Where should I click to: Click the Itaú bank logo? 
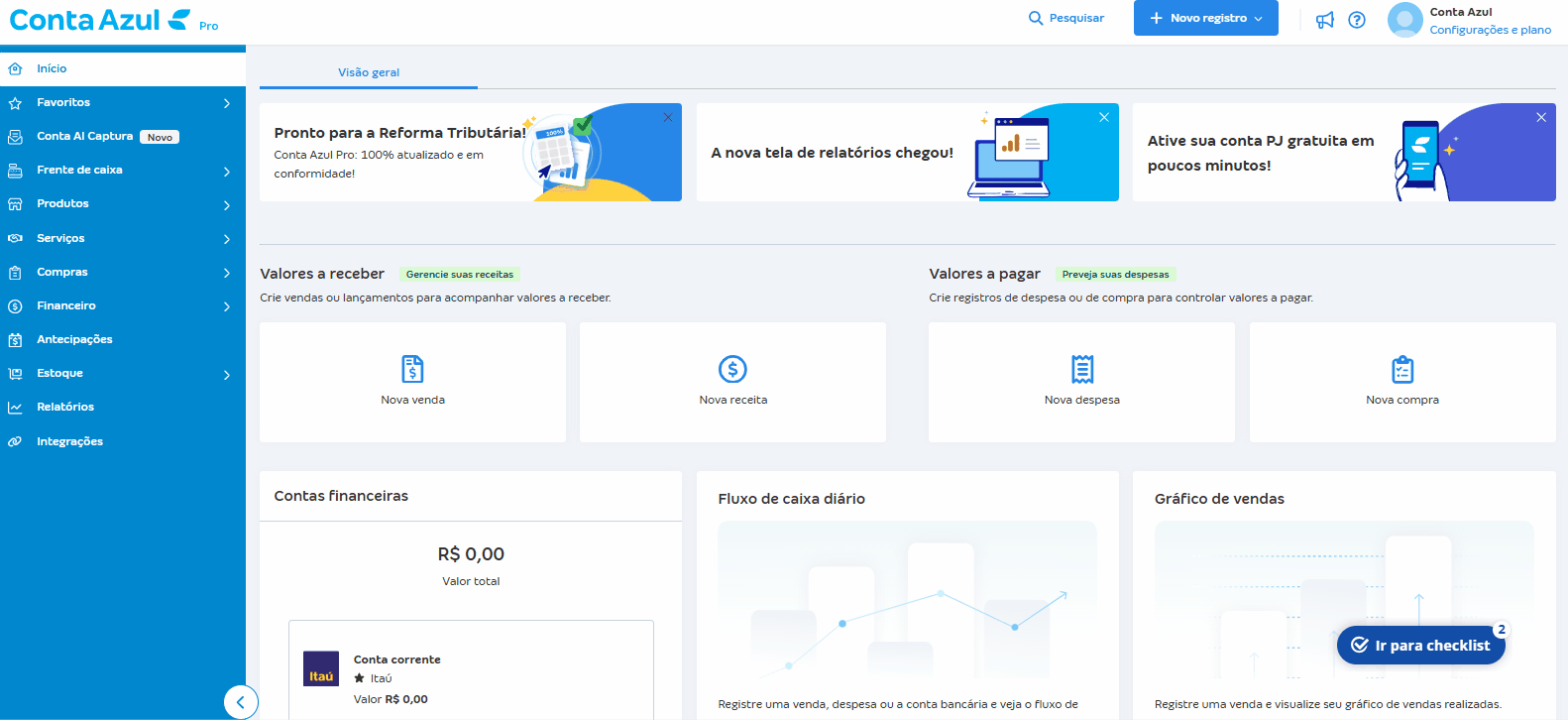point(321,668)
